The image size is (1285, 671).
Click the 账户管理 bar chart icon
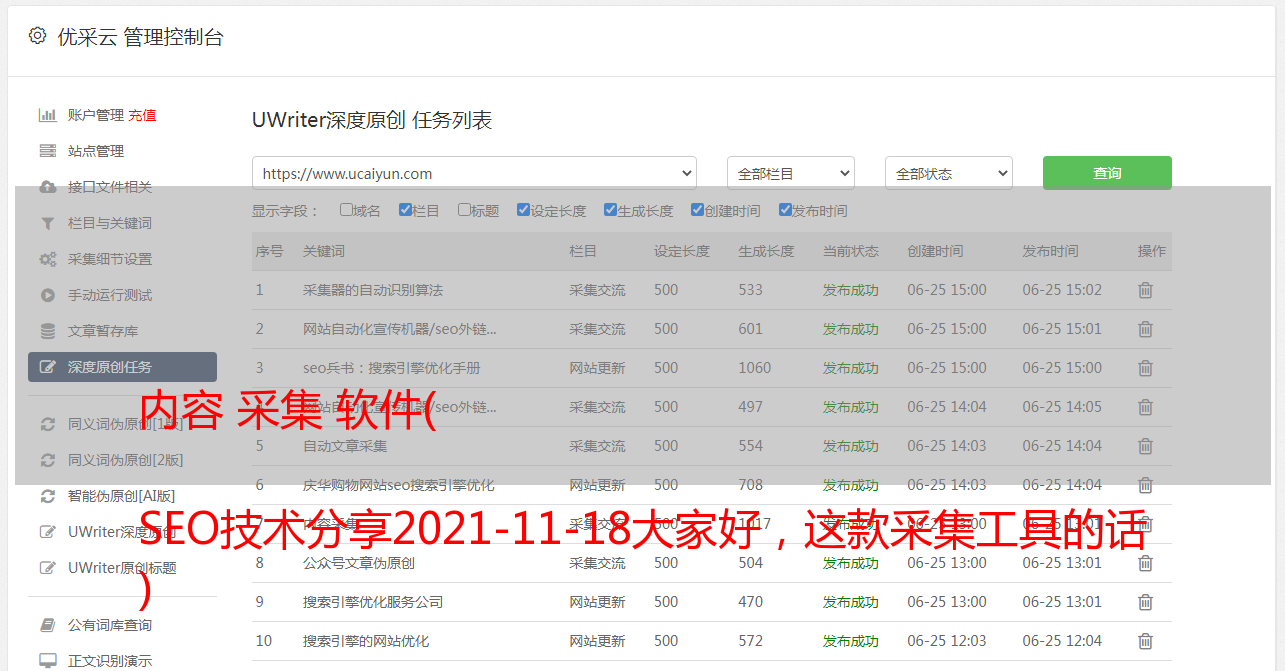click(x=47, y=115)
